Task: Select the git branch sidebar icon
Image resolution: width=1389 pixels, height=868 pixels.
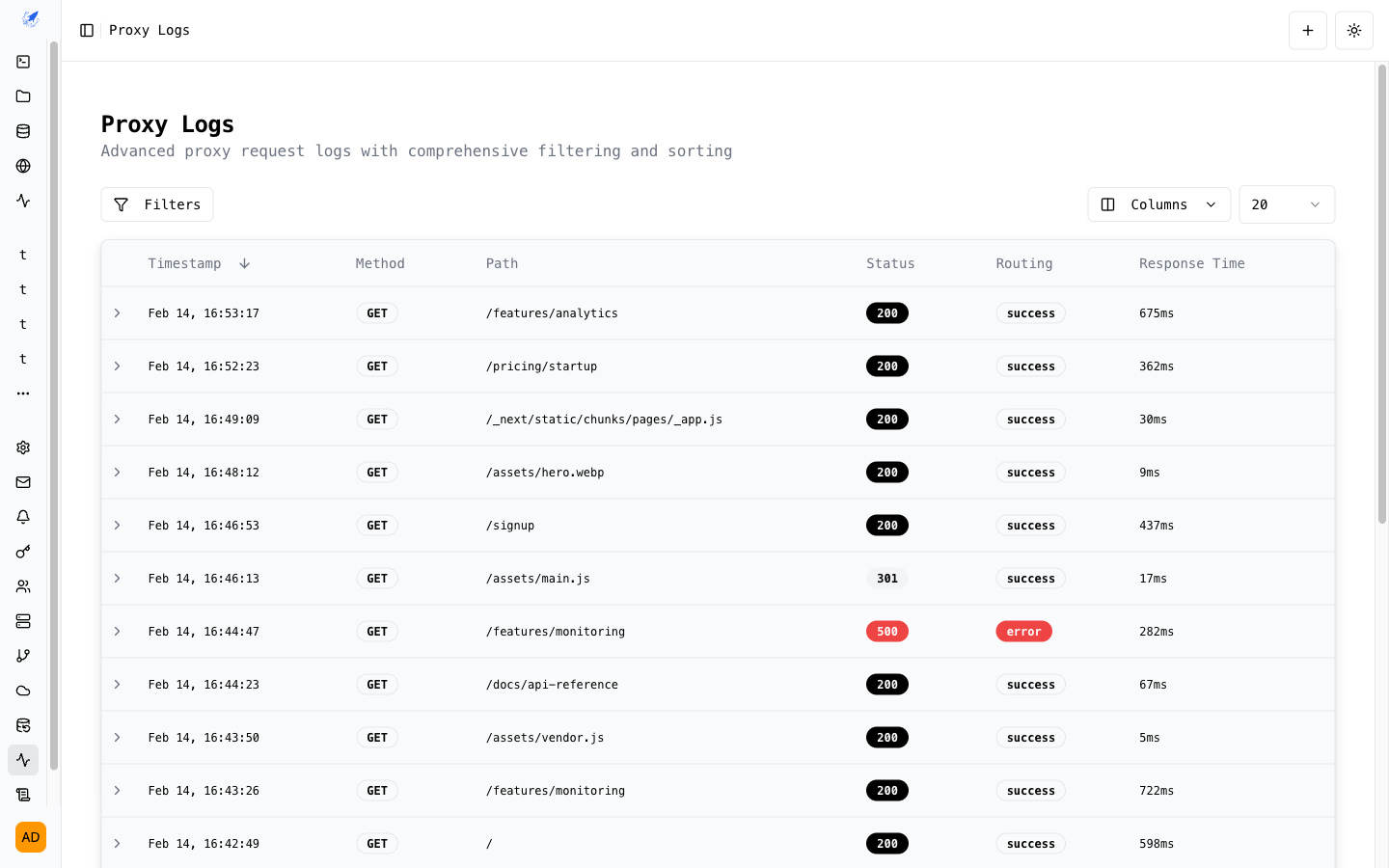Action: point(23,655)
